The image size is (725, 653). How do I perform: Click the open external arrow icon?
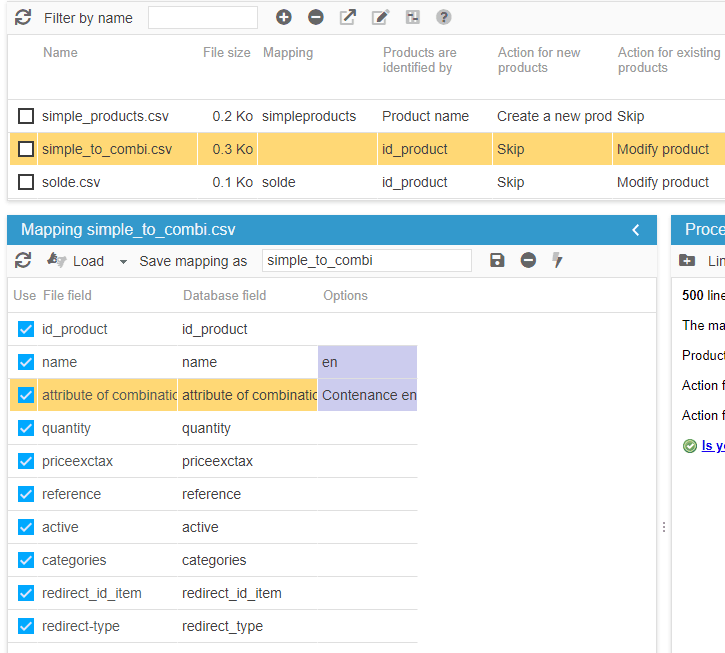click(348, 17)
